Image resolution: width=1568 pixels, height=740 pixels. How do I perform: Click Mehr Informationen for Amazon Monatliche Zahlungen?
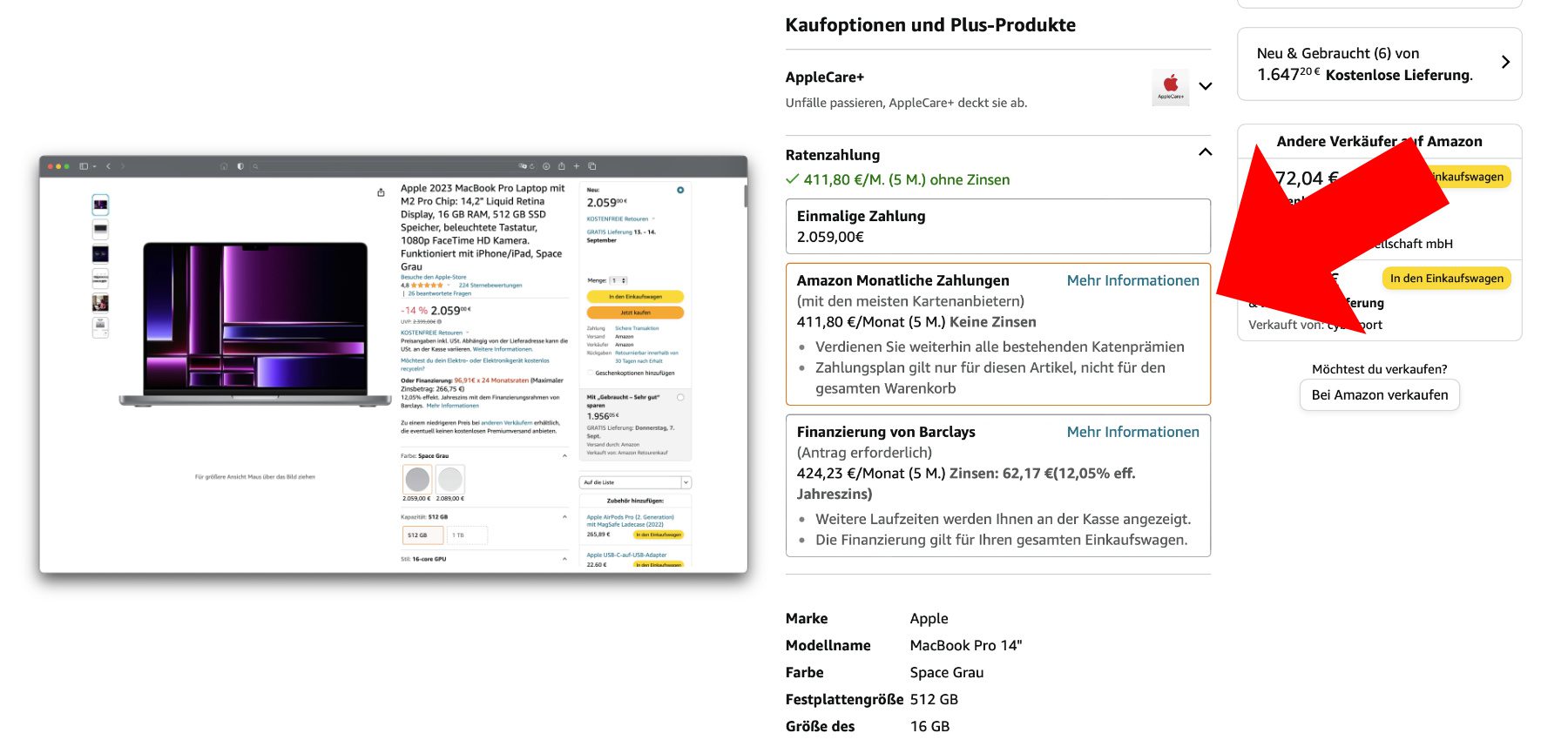pyautogui.click(x=1132, y=280)
